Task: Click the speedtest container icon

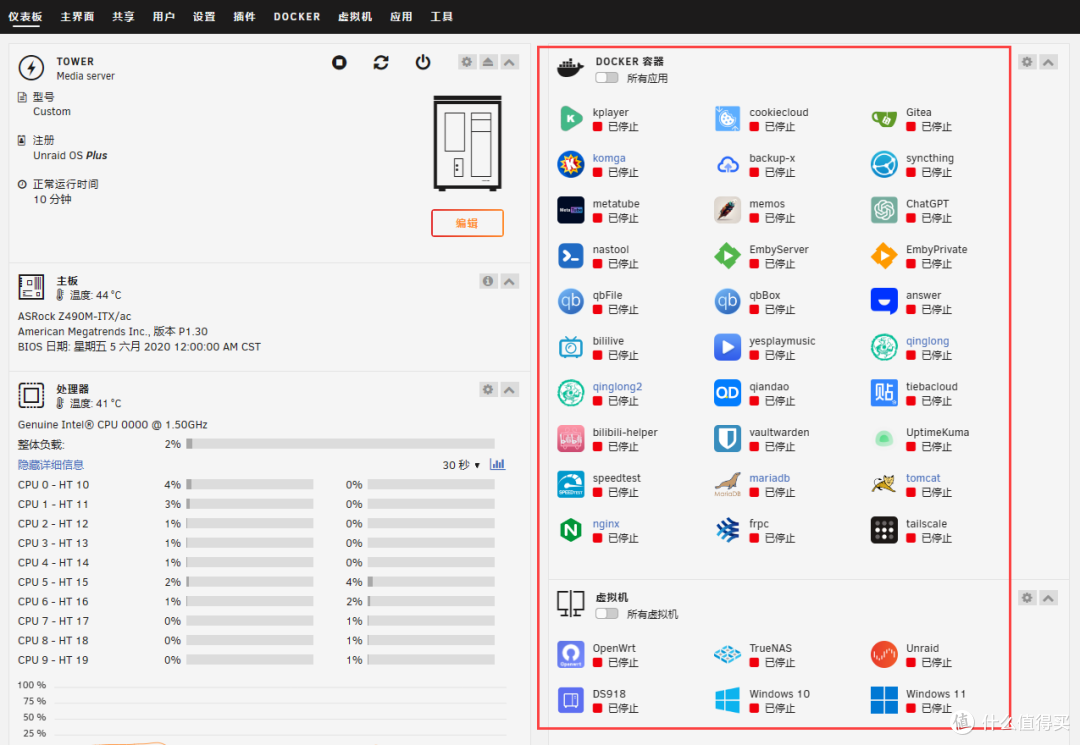Action: click(570, 484)
